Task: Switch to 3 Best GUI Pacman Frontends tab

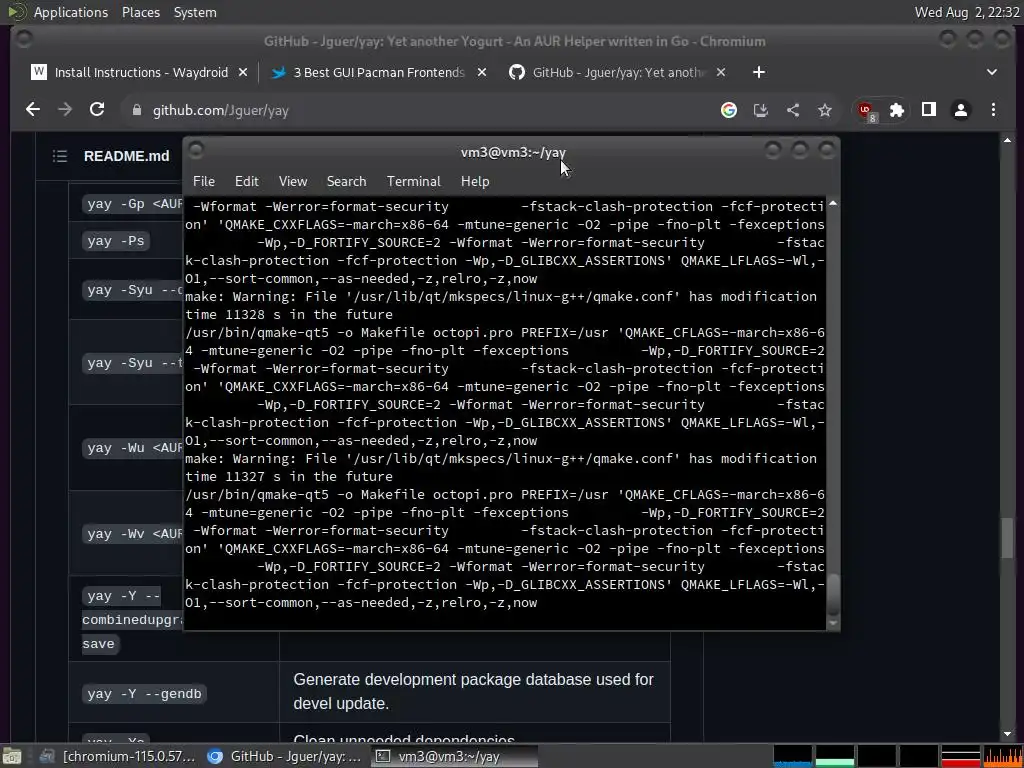Action: pyautogui.click(x=379, y=72)
